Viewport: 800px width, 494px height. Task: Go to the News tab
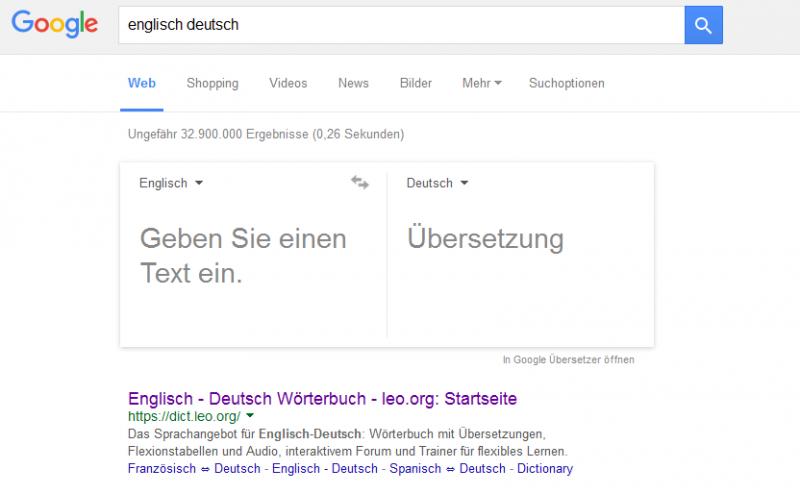[x=353, y=83]
